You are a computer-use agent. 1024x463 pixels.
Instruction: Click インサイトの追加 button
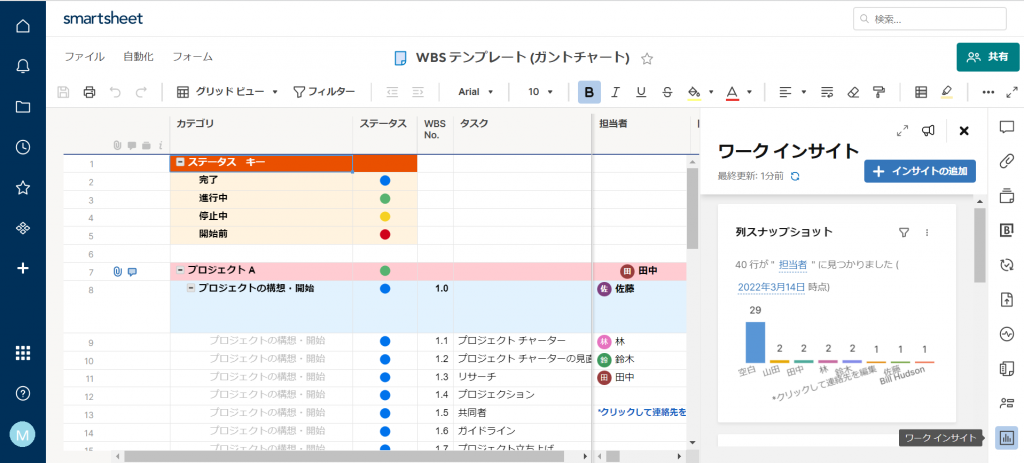click(920, 171)
